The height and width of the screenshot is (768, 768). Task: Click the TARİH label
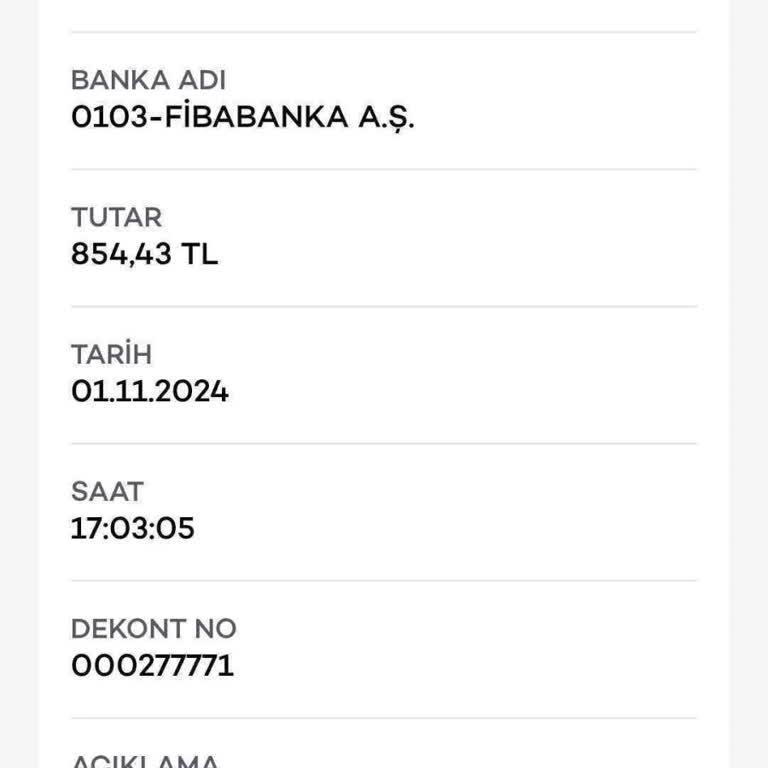pyautogui.click(x=112, y=354)
